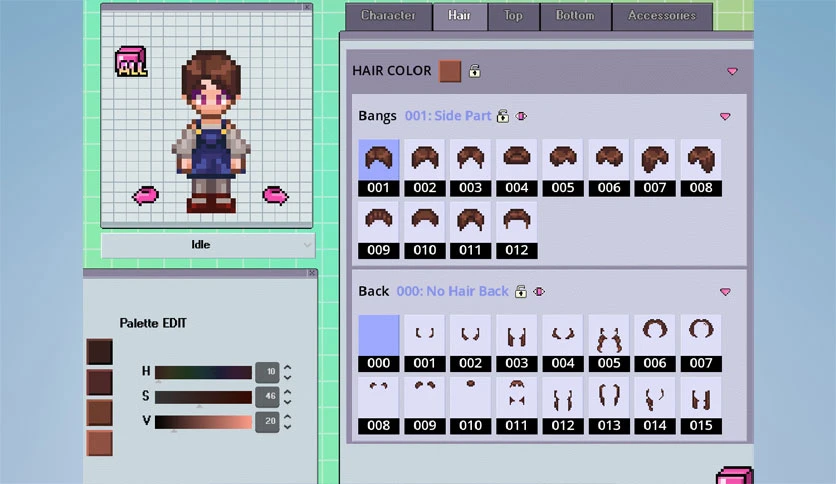Switch to the Top tab

[513, 15]
